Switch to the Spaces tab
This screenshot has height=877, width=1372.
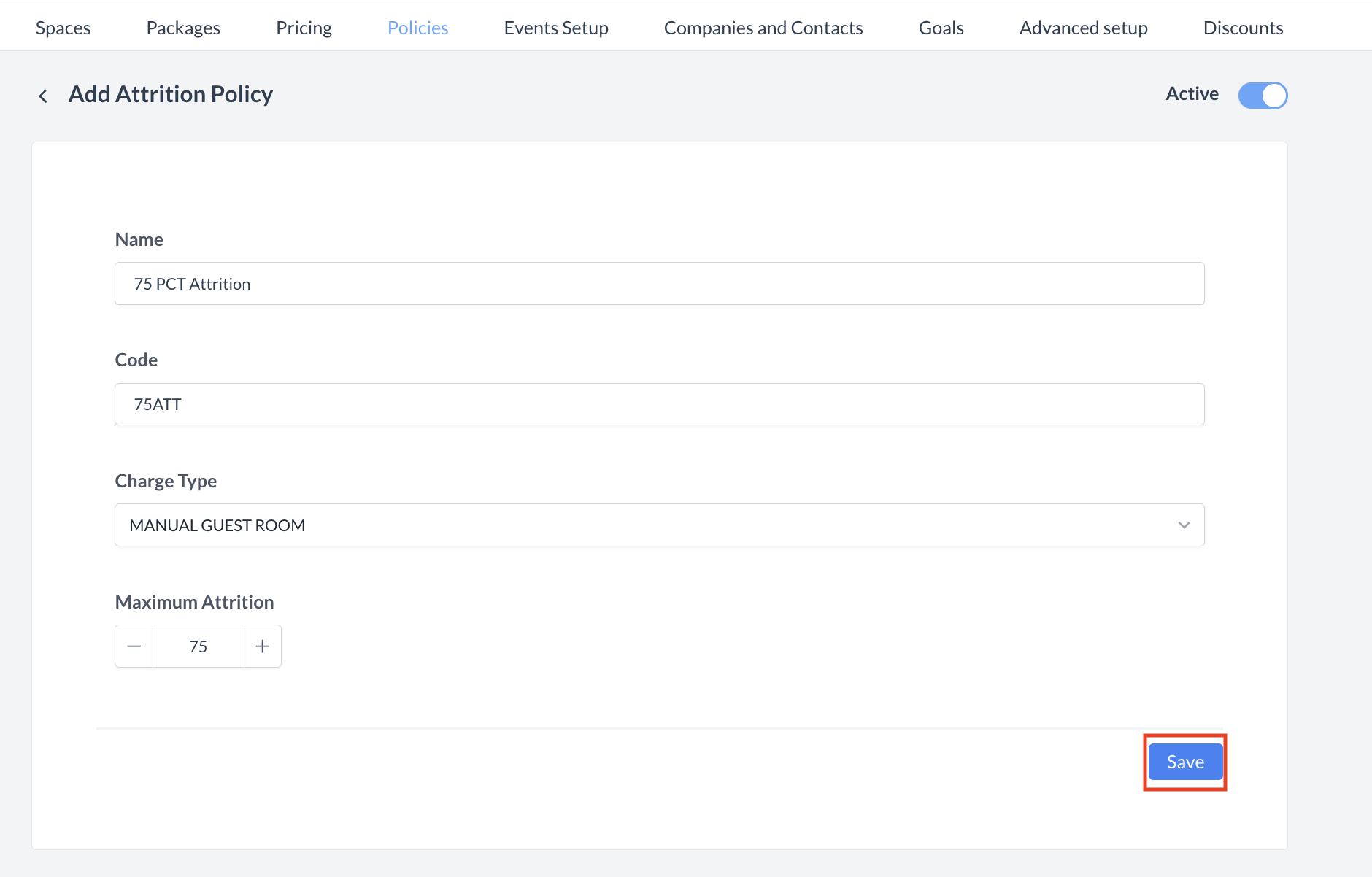coord(63,28)
